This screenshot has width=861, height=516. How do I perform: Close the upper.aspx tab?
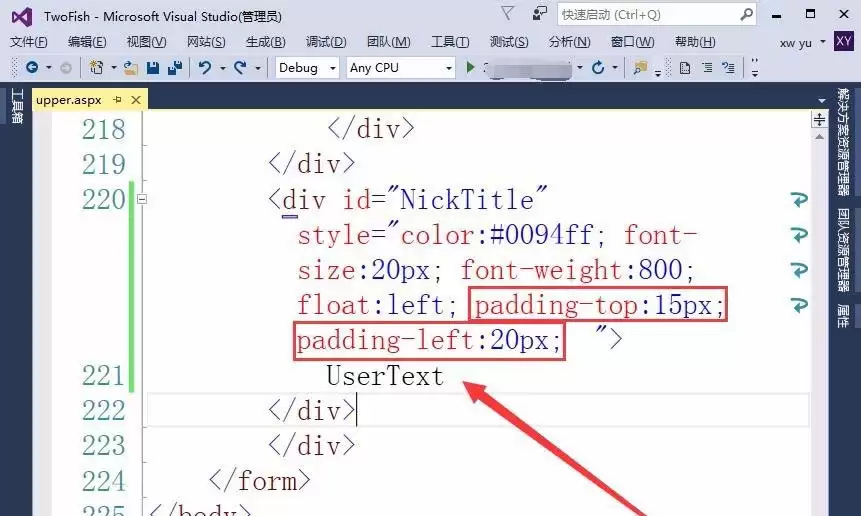(x=136, y=100)
